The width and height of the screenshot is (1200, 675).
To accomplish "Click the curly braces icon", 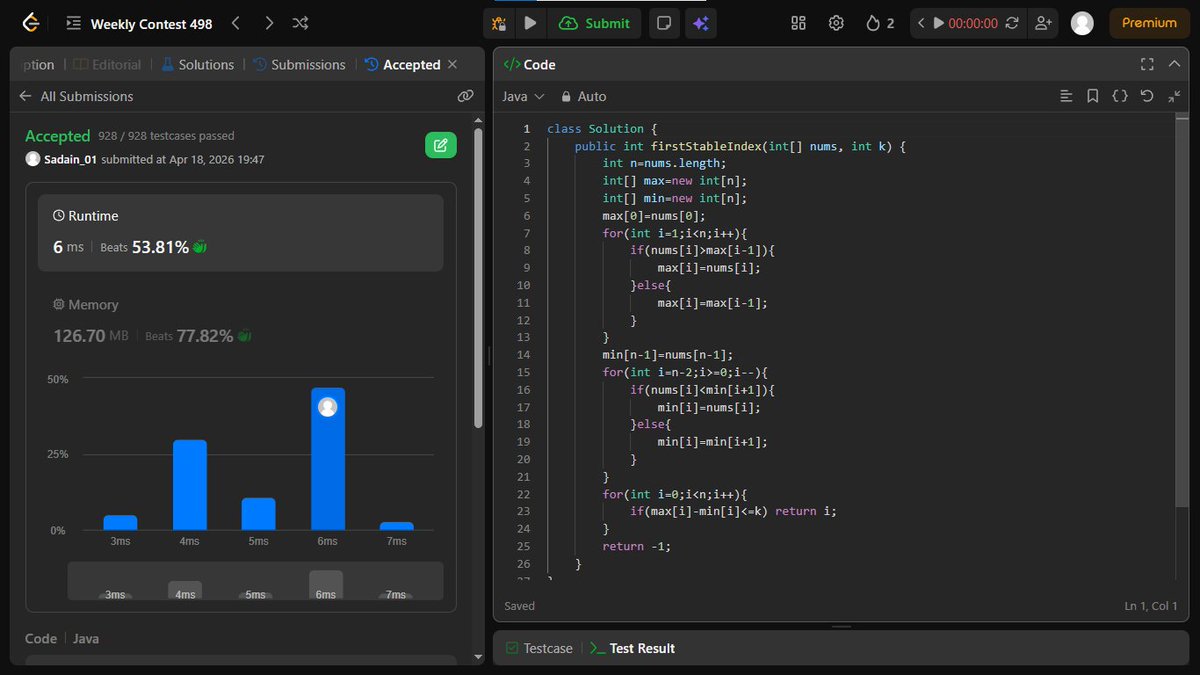I will 1120,96.
